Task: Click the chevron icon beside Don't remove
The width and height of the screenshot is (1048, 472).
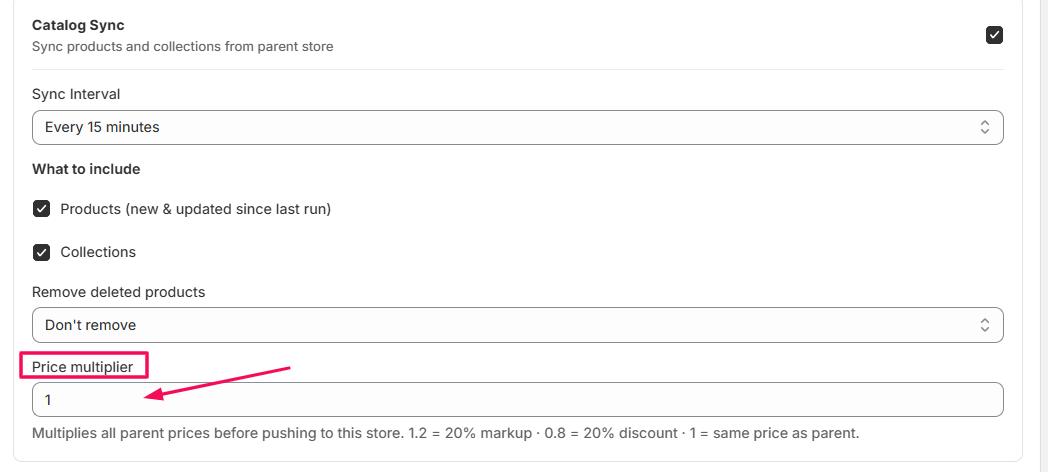Action: pos(984,325)
